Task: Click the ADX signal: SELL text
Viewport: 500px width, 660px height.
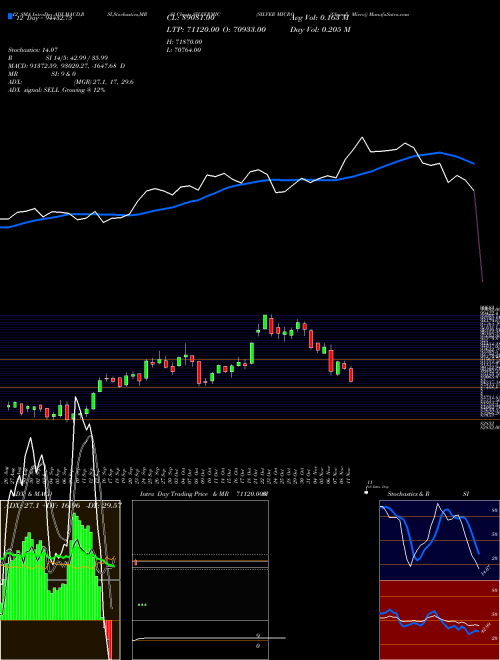Action: [x=56, y=90]
